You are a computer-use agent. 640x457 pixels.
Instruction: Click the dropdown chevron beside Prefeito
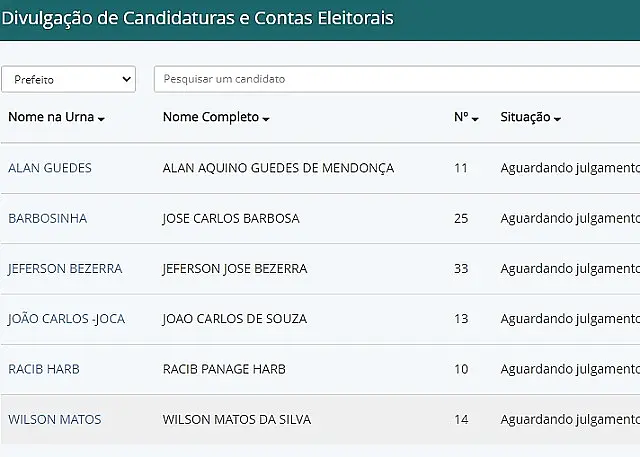[127, 79]
